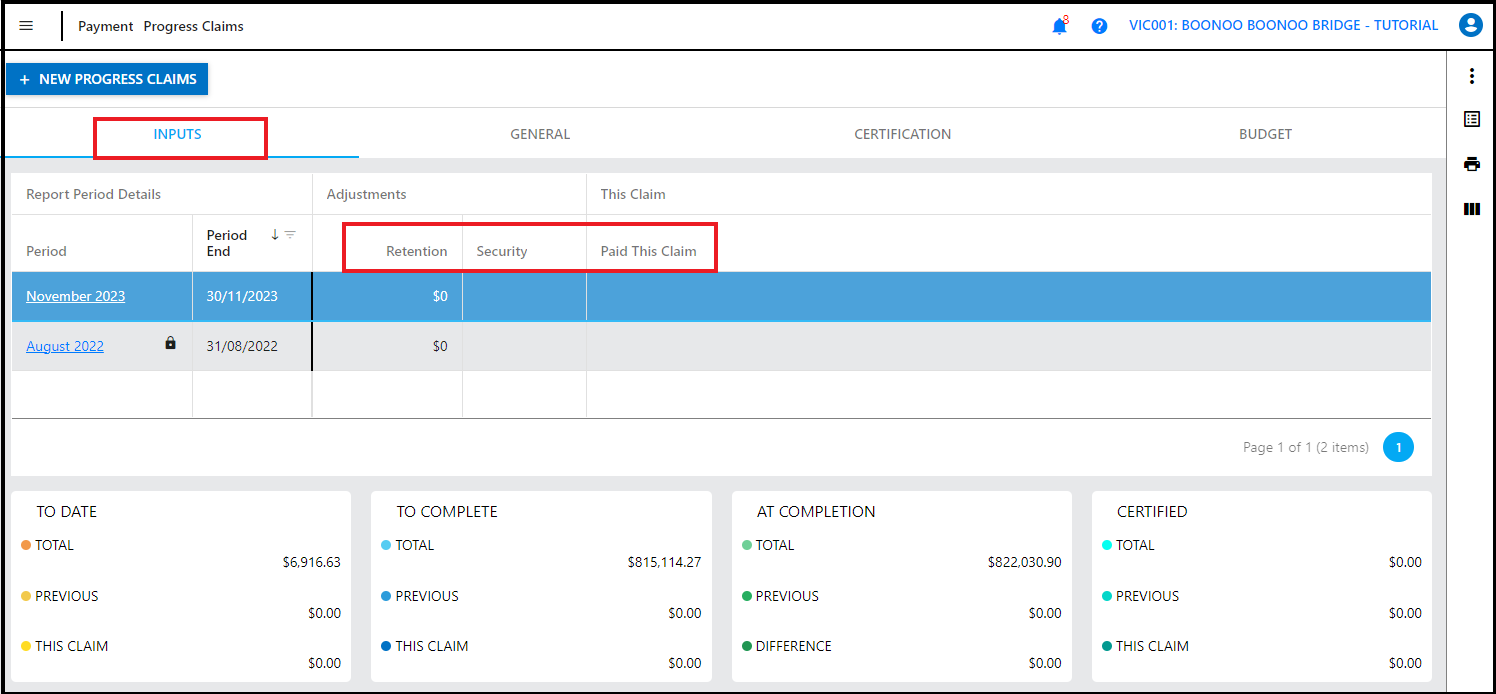Open the user account avatar

click(1470, 26)
